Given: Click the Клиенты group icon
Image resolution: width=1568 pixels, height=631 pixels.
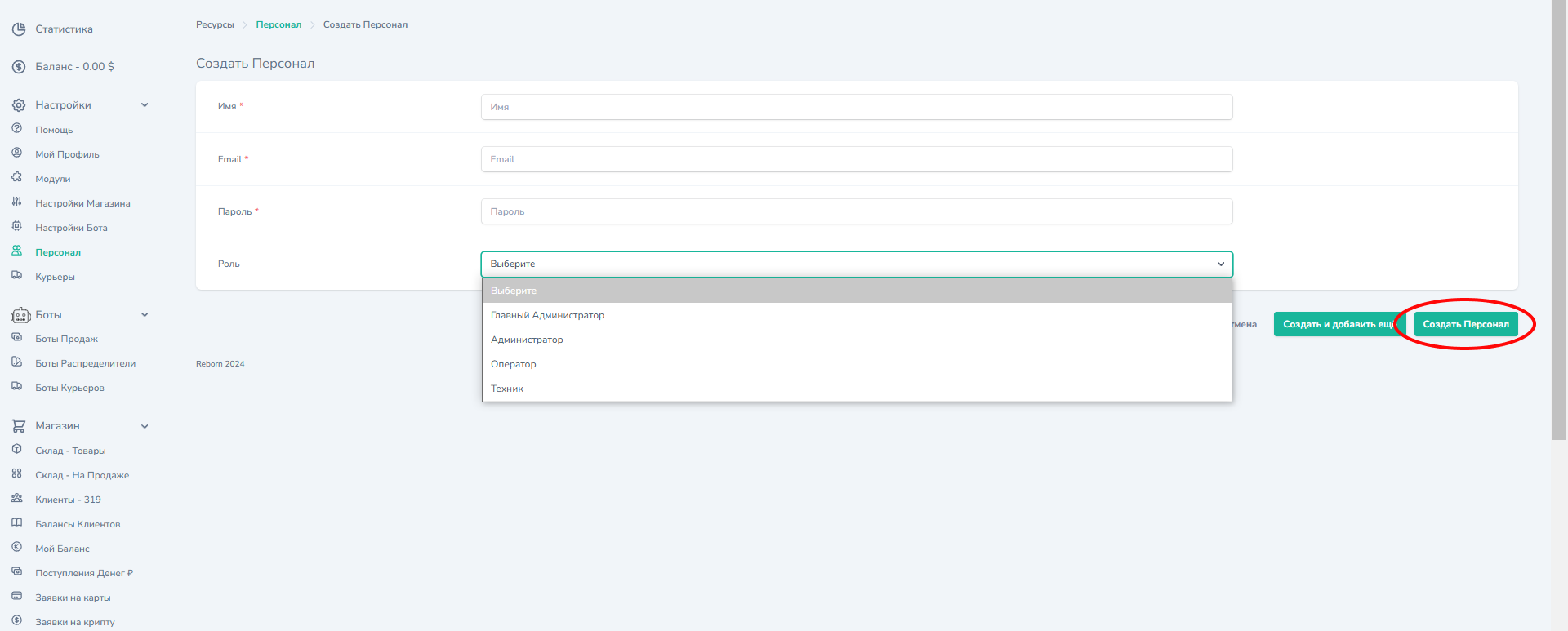Looking at the screenshot, I should pyautogui.click(x=16, y=498).
